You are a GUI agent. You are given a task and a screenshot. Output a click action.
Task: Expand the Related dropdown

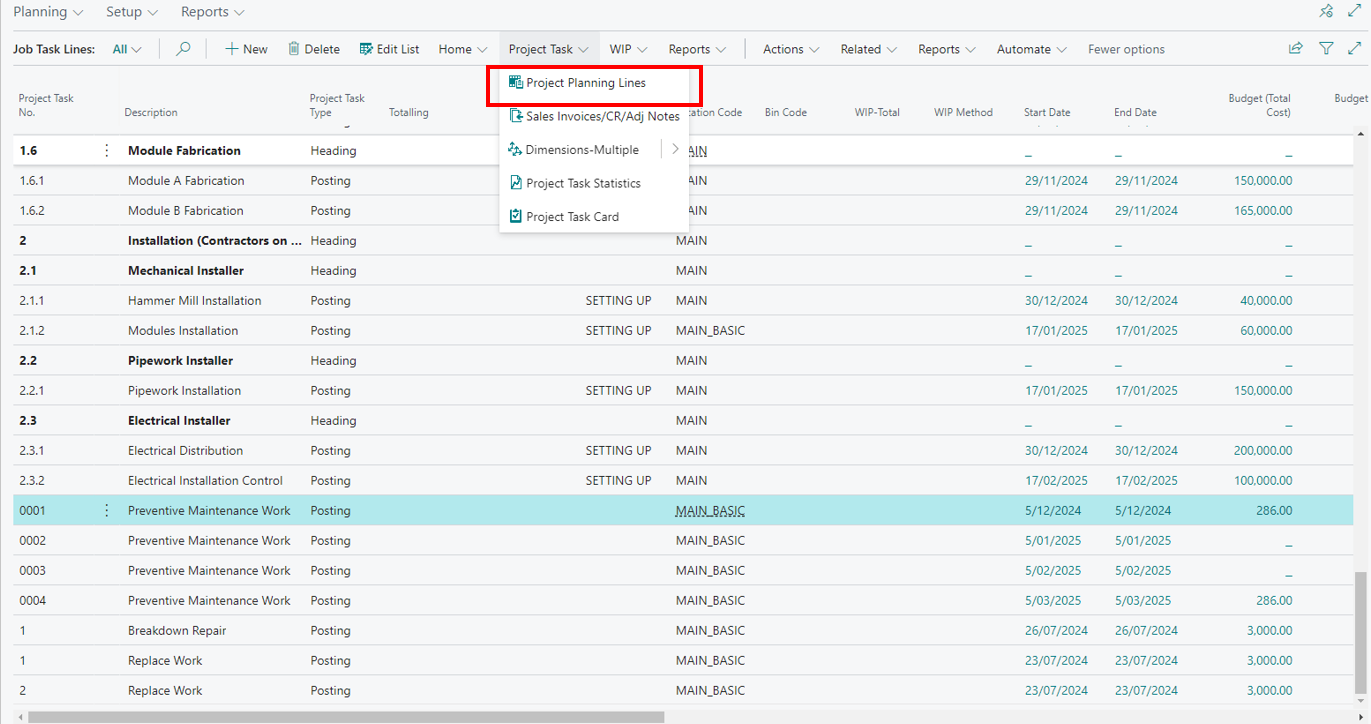coord(869,49)
